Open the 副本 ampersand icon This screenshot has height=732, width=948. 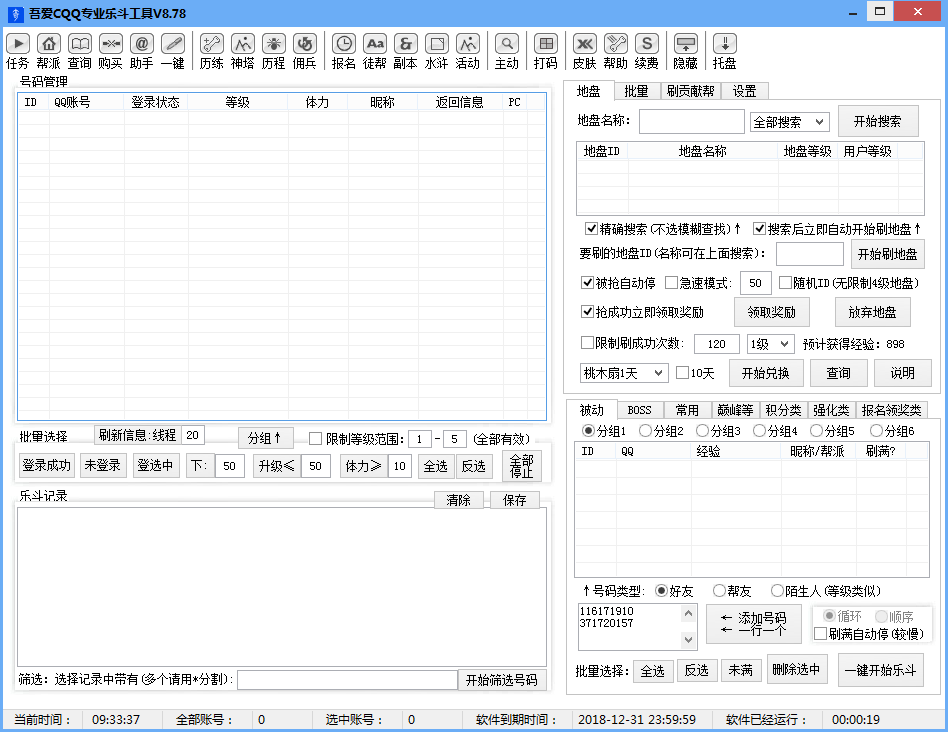405,51
